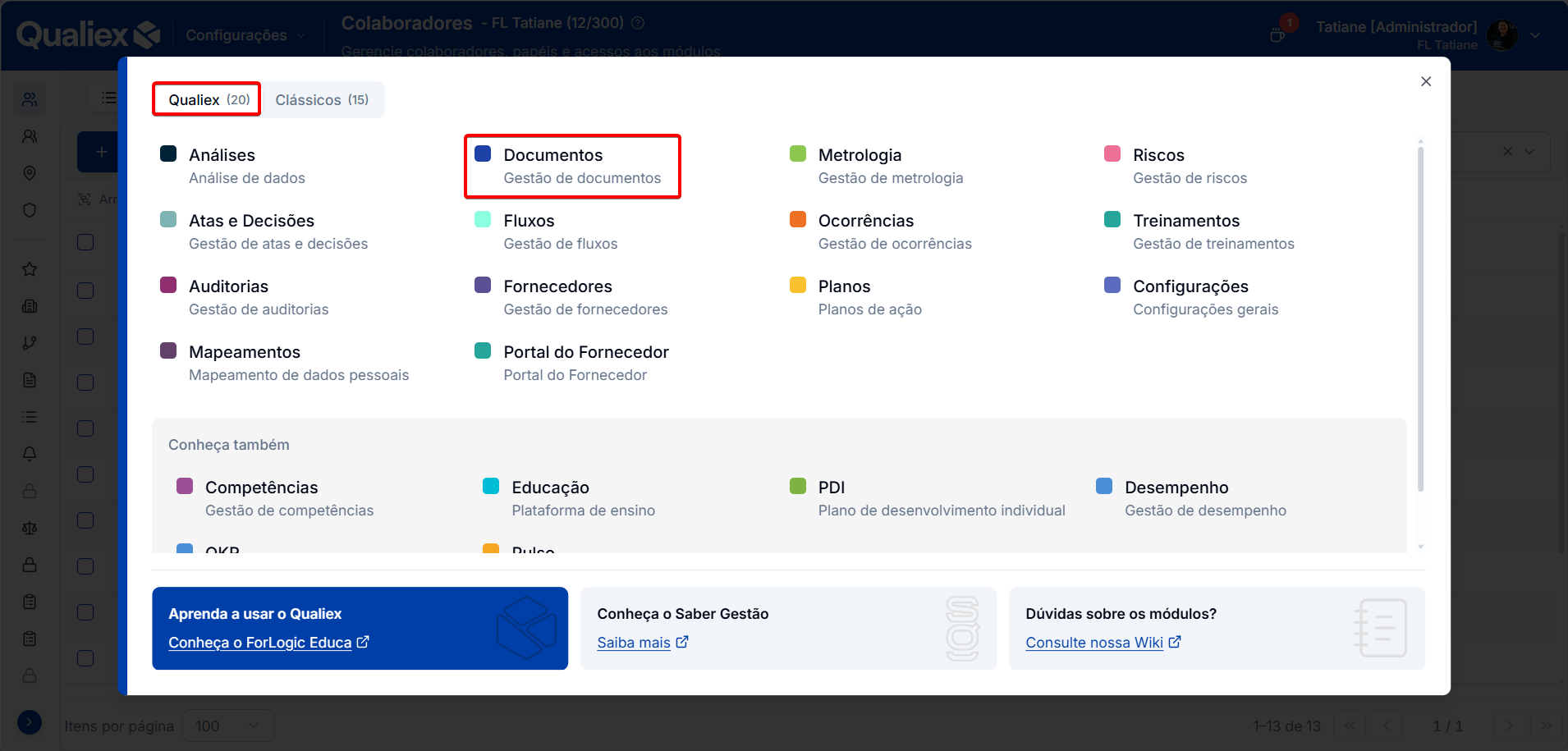This screenshot has width=1568, height=751.
Task: Go to the previous page with the single-left arrow
Action: coord(1387,726)
